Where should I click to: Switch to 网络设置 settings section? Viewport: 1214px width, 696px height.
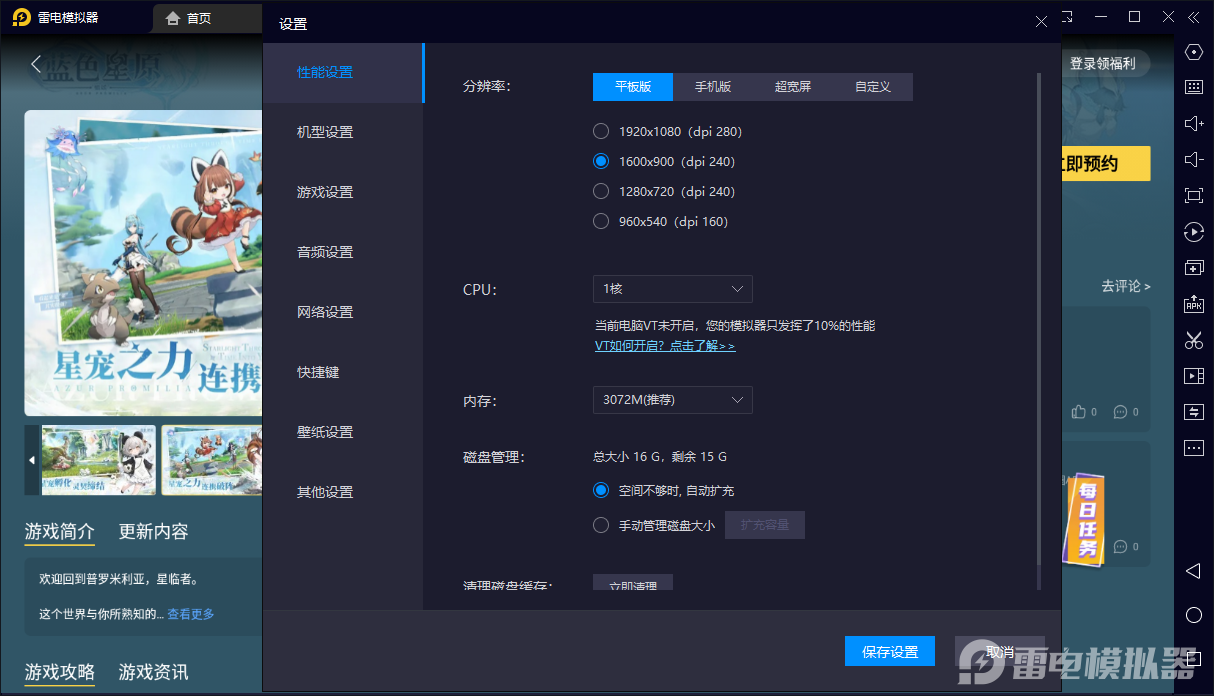point(323,311)
